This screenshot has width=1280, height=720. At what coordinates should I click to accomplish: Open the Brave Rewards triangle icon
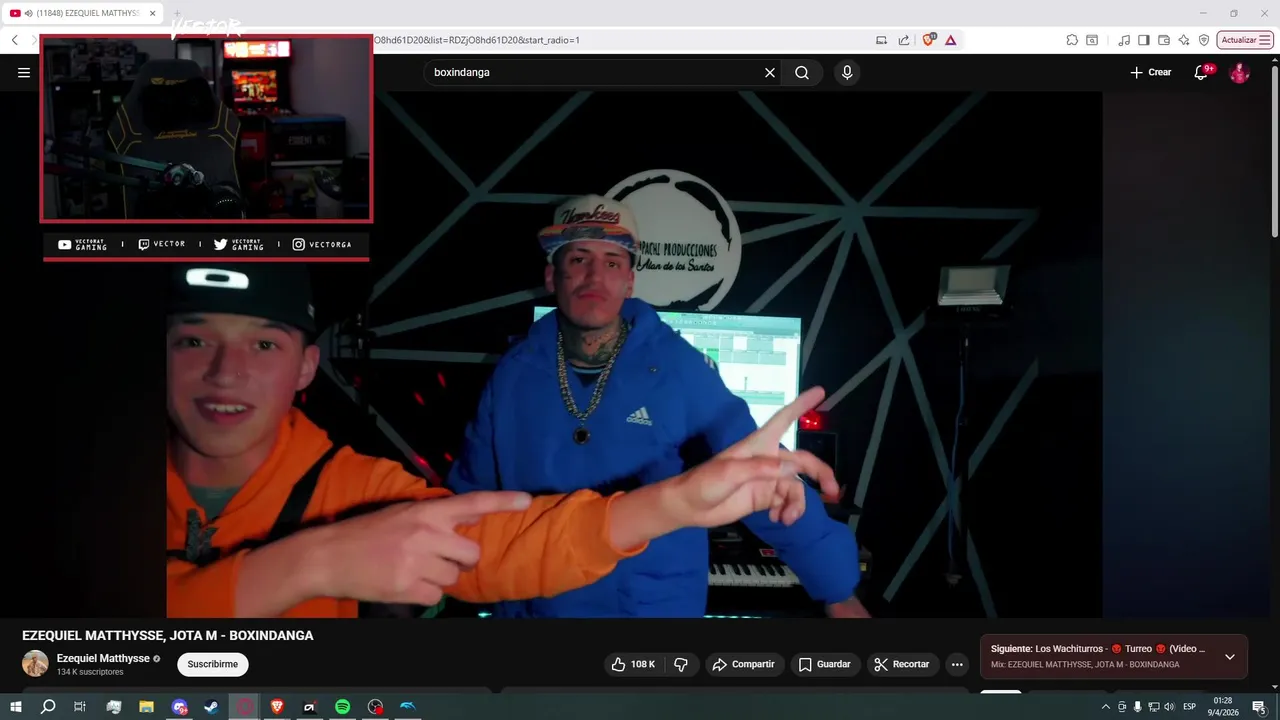950,40
